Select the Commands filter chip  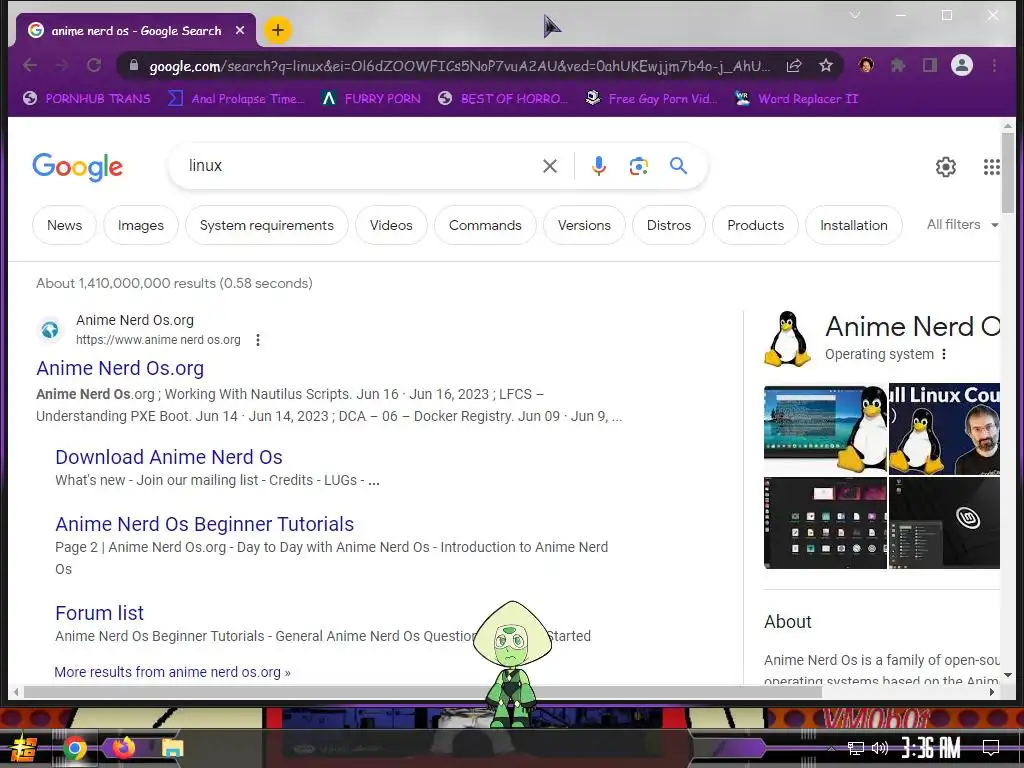[x=485, y=225]
